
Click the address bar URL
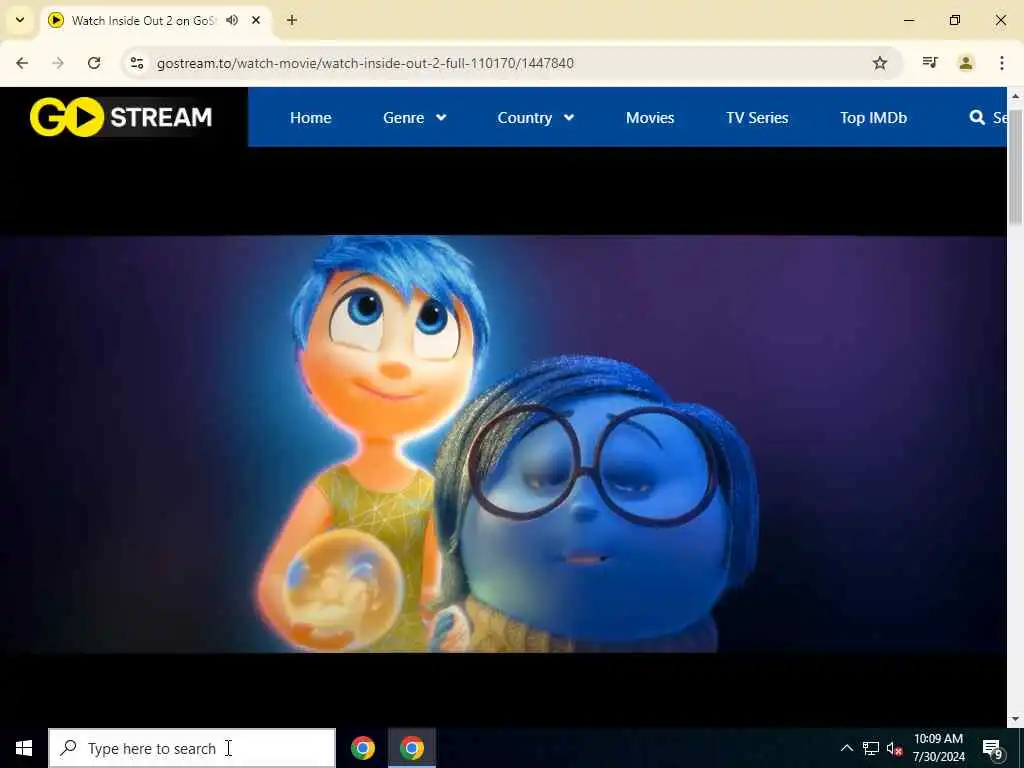pyautogui.click(x=365, y=63)
